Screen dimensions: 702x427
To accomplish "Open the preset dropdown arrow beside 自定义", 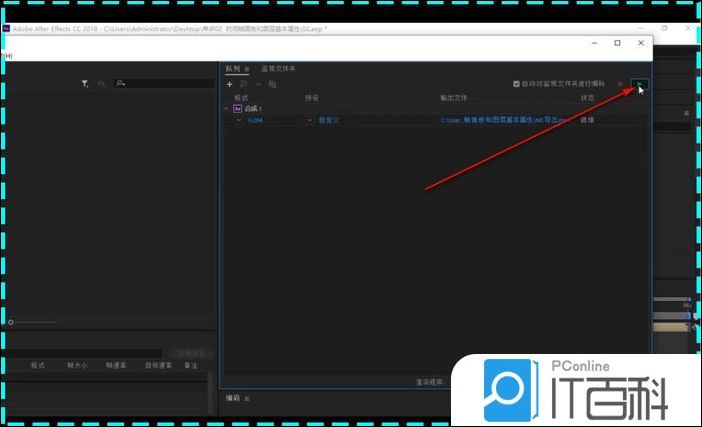I will (x=309, y=120).
